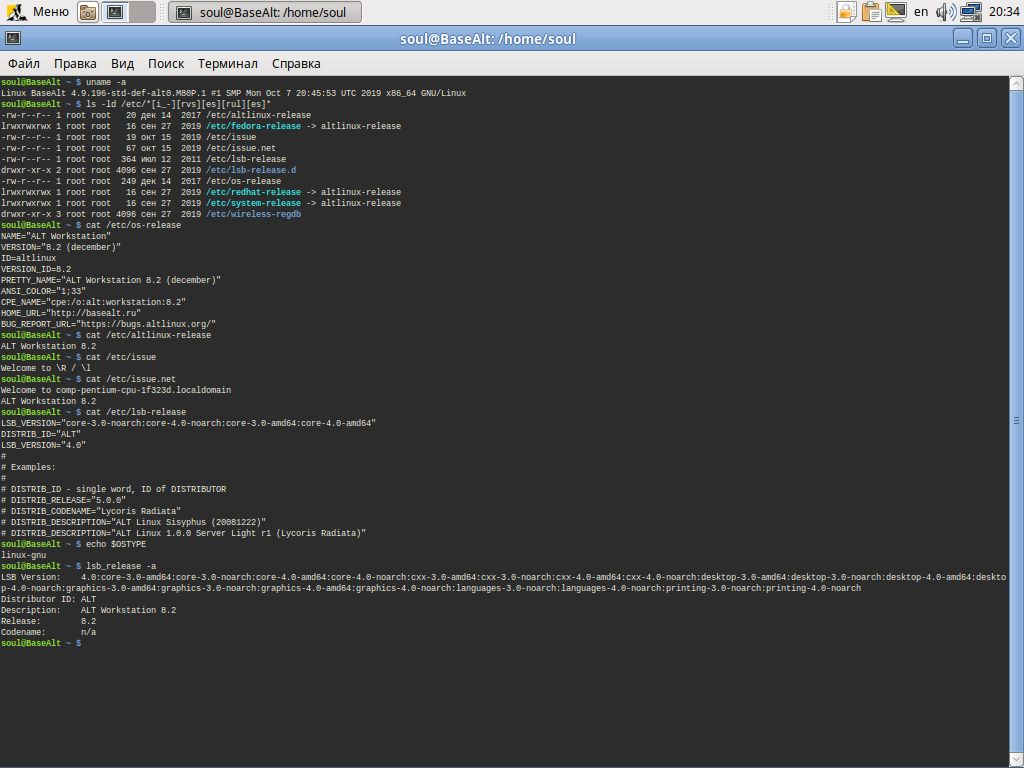Image resolution: width=1024 pixels, height=768 pixels.
Task: Open the Справка menu
Action: pos(296,63)
